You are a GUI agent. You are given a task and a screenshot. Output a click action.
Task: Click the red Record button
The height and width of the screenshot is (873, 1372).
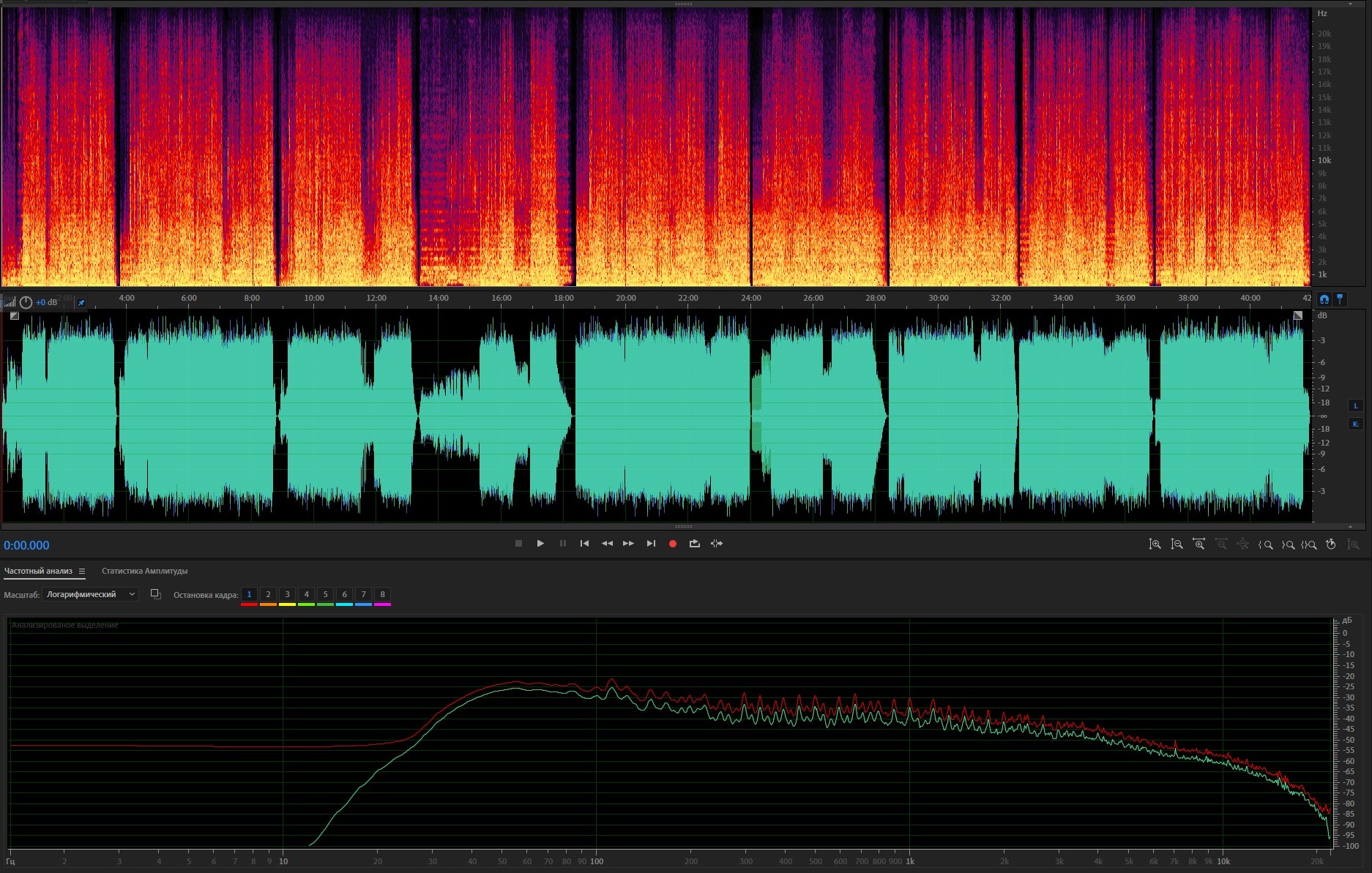672,544
